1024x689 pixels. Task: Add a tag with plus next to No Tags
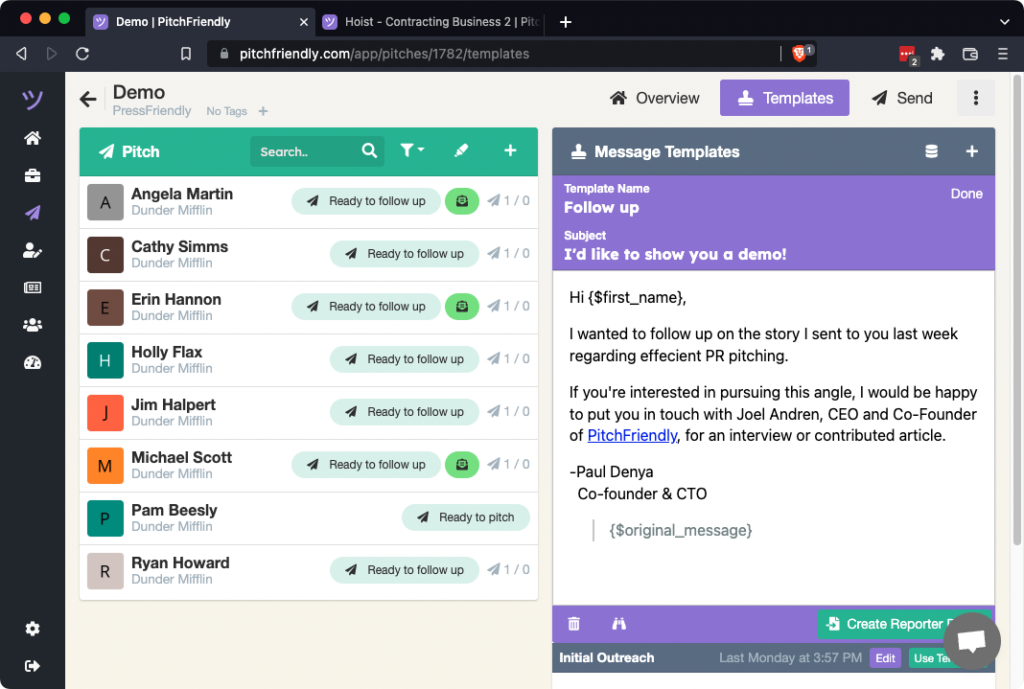pos(263,111)
